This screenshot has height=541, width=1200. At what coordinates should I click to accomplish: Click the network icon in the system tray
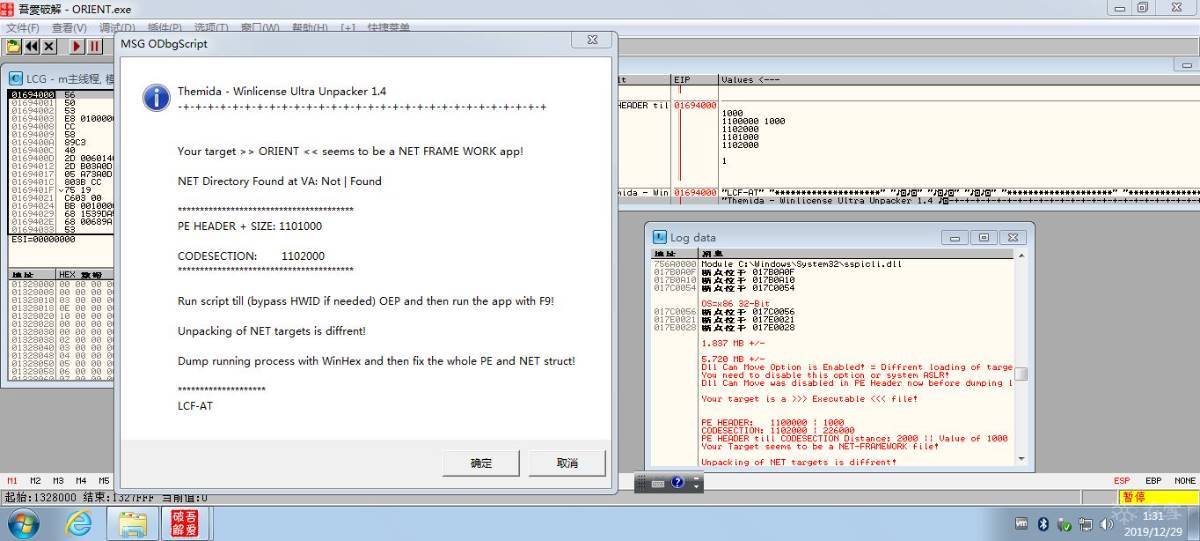click(x=1086, y=524)
